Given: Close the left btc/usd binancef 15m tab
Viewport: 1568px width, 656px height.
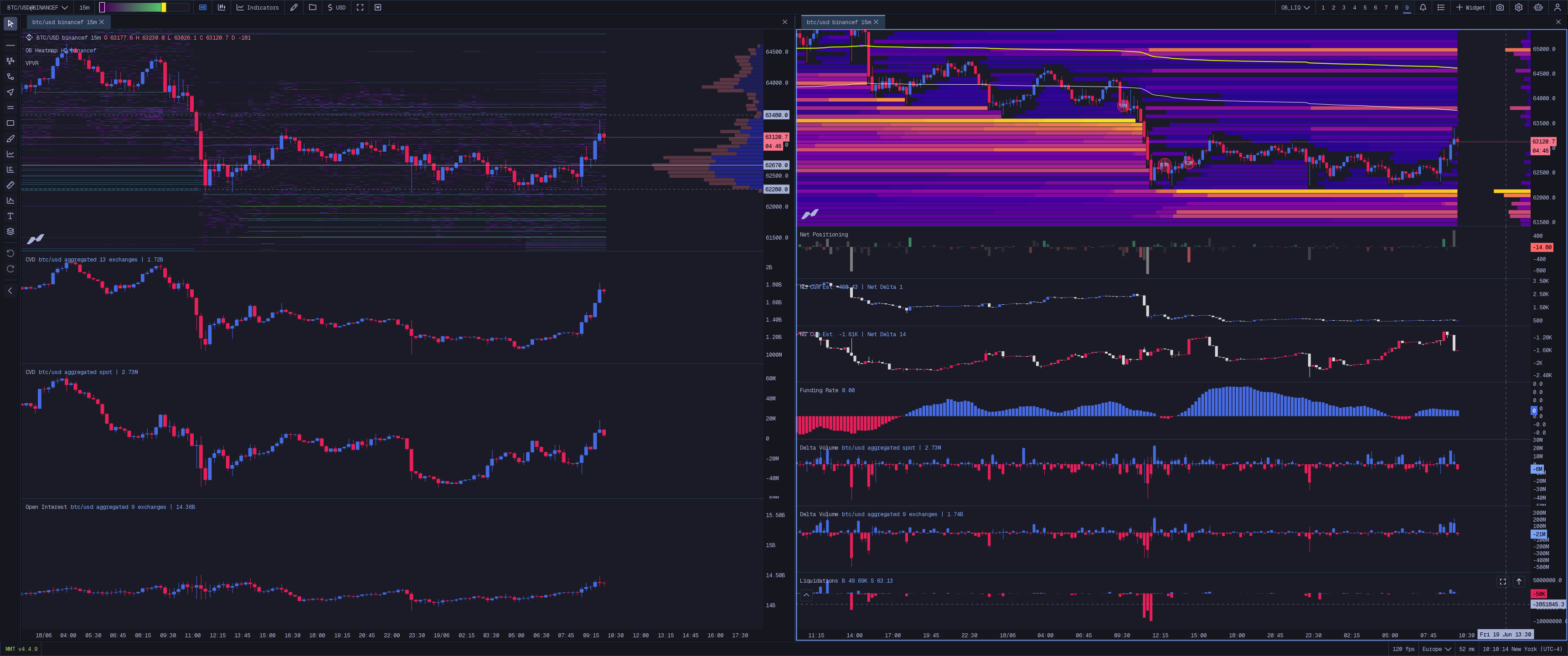Looking at the screenshot, I should (x=102, y=22).
